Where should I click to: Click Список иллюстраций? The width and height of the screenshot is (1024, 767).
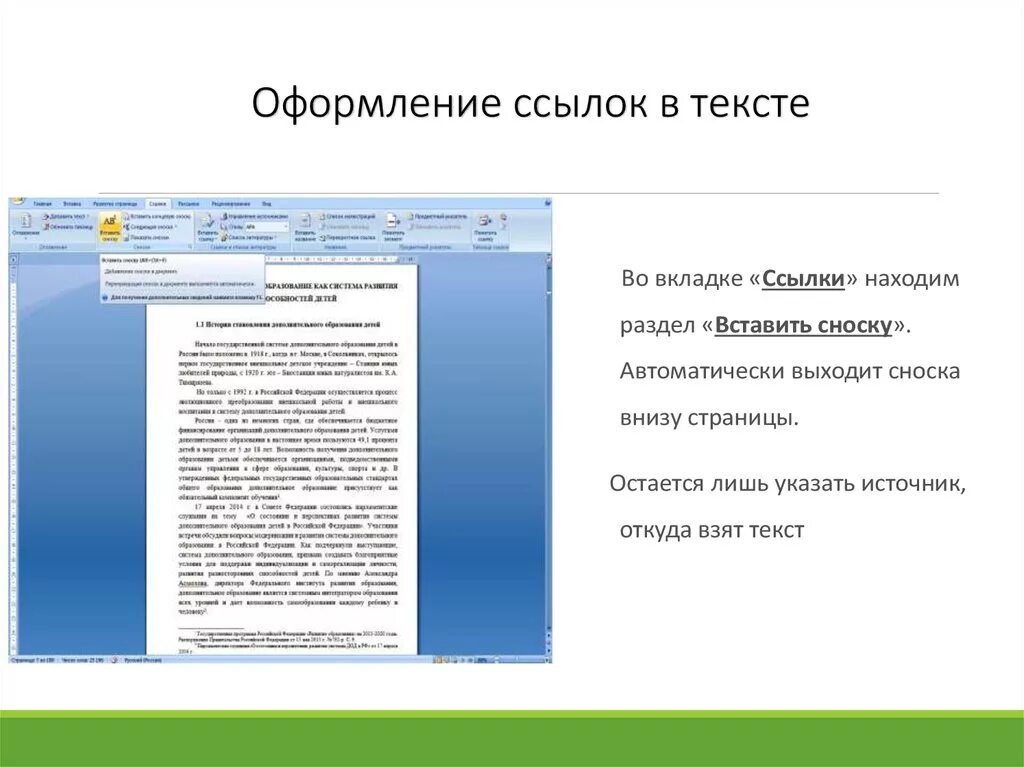(x=347, y=216)
